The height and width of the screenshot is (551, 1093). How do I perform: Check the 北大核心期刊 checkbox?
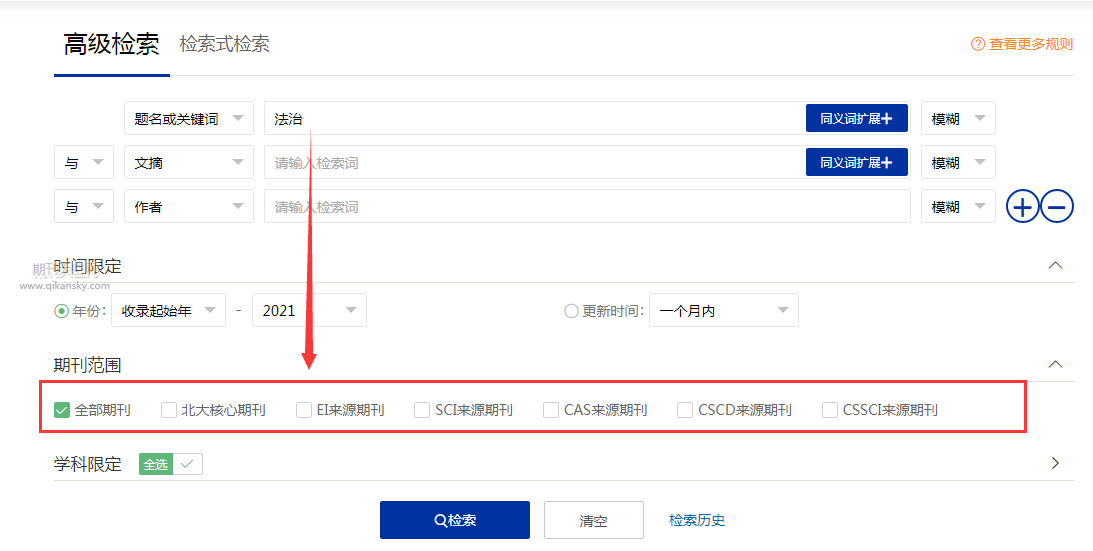169,410
